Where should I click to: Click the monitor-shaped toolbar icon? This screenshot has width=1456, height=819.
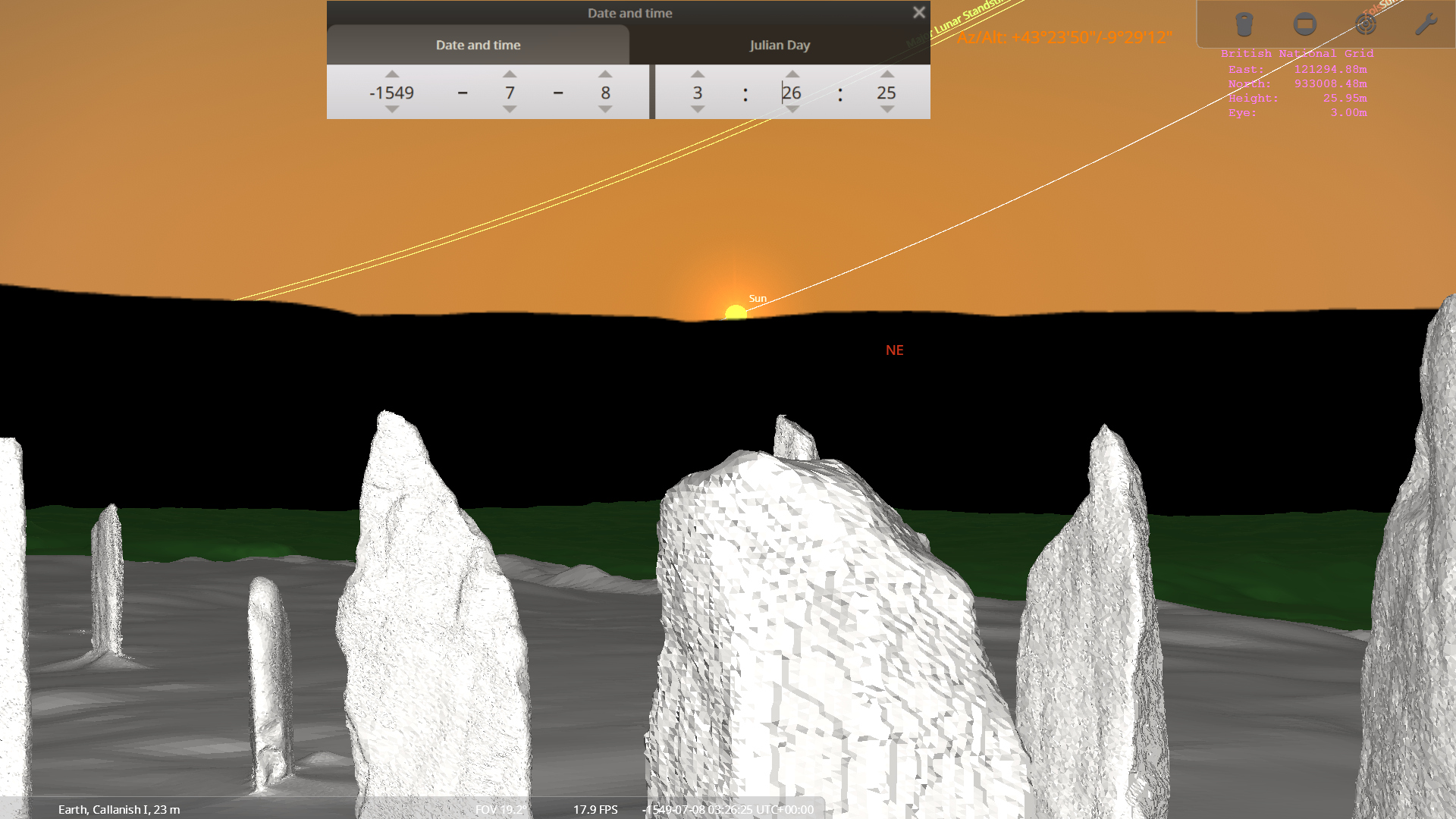pos(1305,24)
